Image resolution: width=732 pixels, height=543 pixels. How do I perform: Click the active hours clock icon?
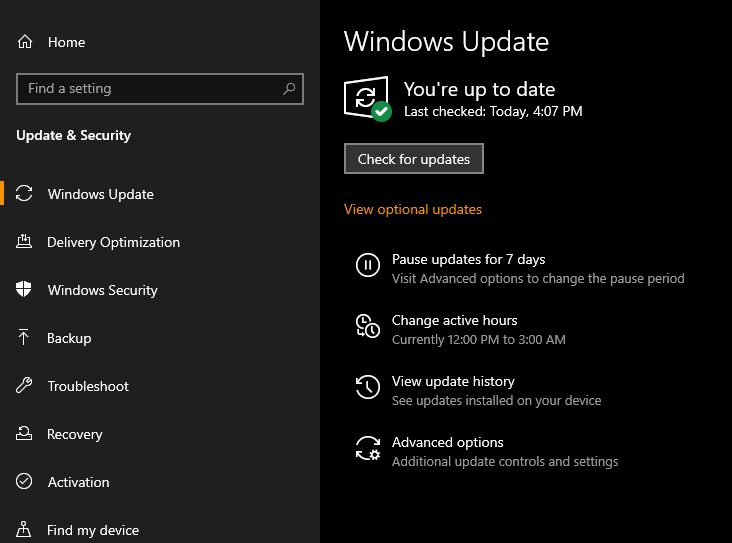click(x=368, y=326)
